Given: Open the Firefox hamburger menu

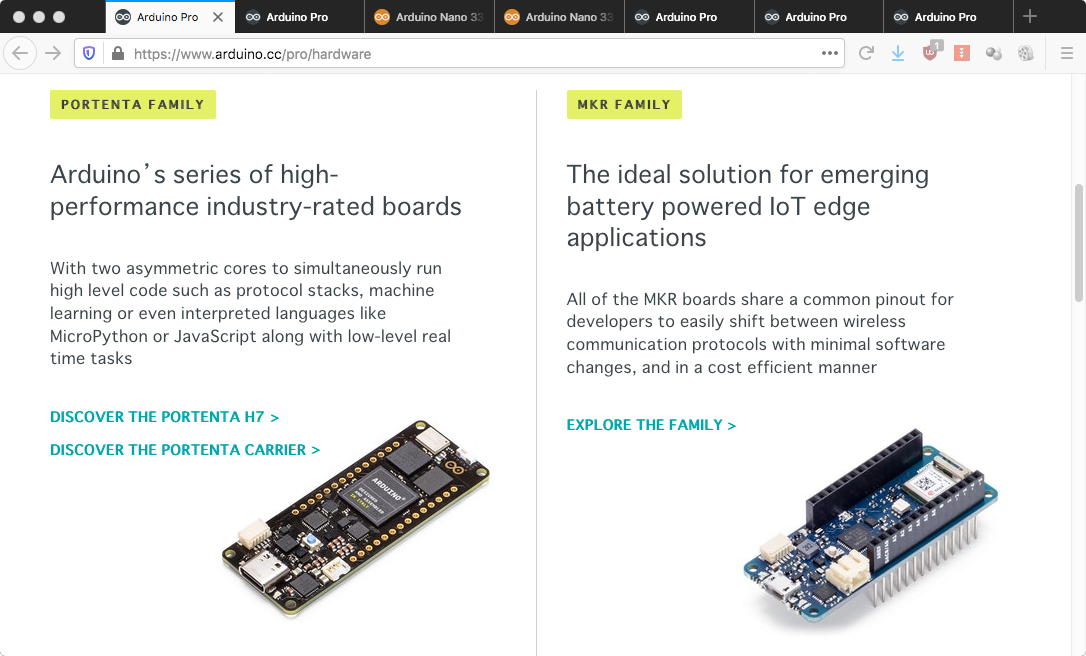Looking at the screenshot, I should click(1066, 53).
